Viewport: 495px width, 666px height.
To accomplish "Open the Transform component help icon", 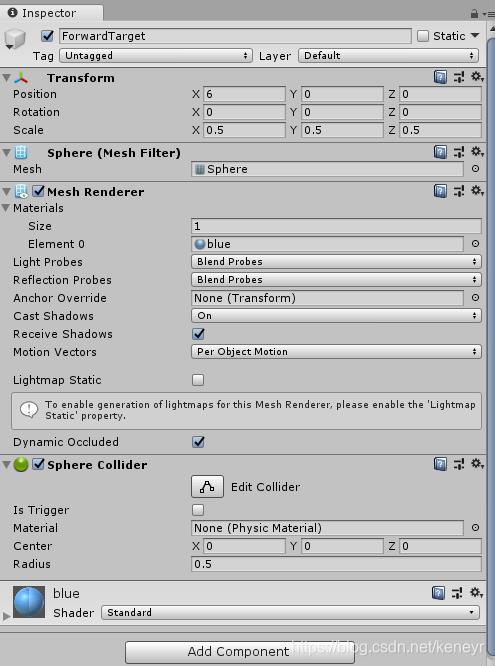I will point(440,77).
